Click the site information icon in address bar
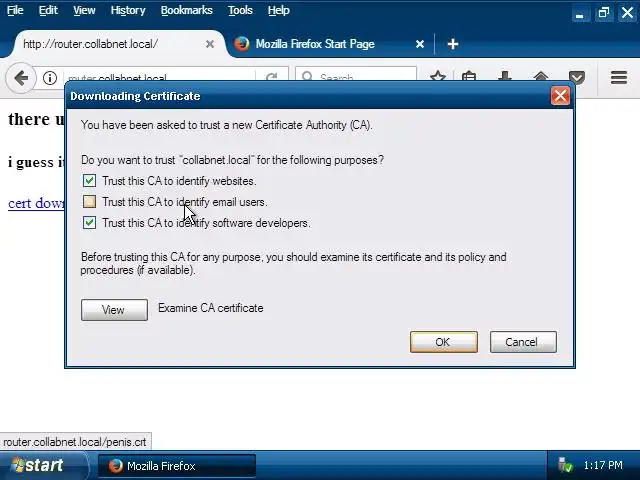 [50, 78]
